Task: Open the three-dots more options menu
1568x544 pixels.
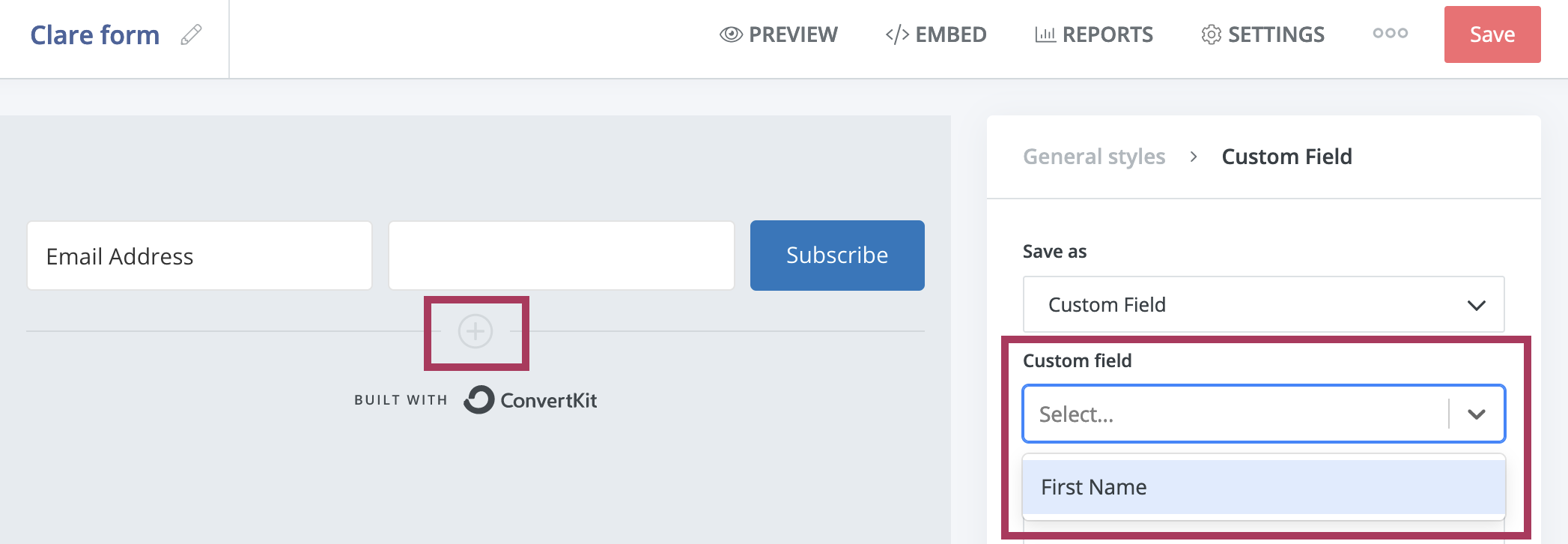Action: 1390,33
